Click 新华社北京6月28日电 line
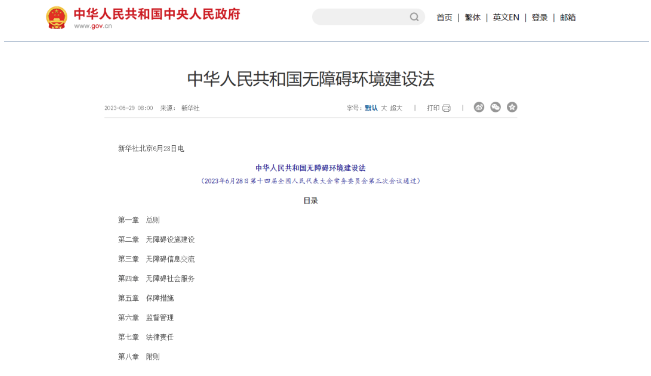651x376 pixels. coord(151,149)
